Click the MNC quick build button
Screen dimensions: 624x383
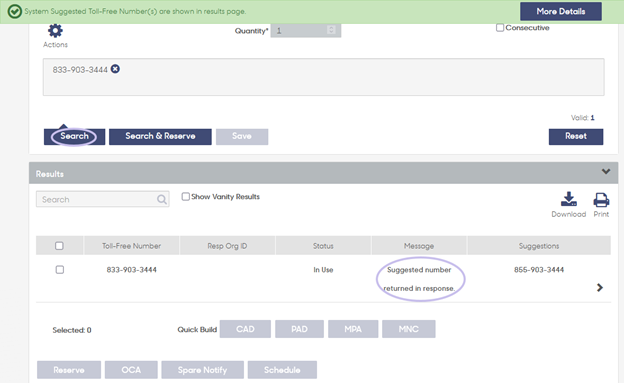tap(409, 329)
